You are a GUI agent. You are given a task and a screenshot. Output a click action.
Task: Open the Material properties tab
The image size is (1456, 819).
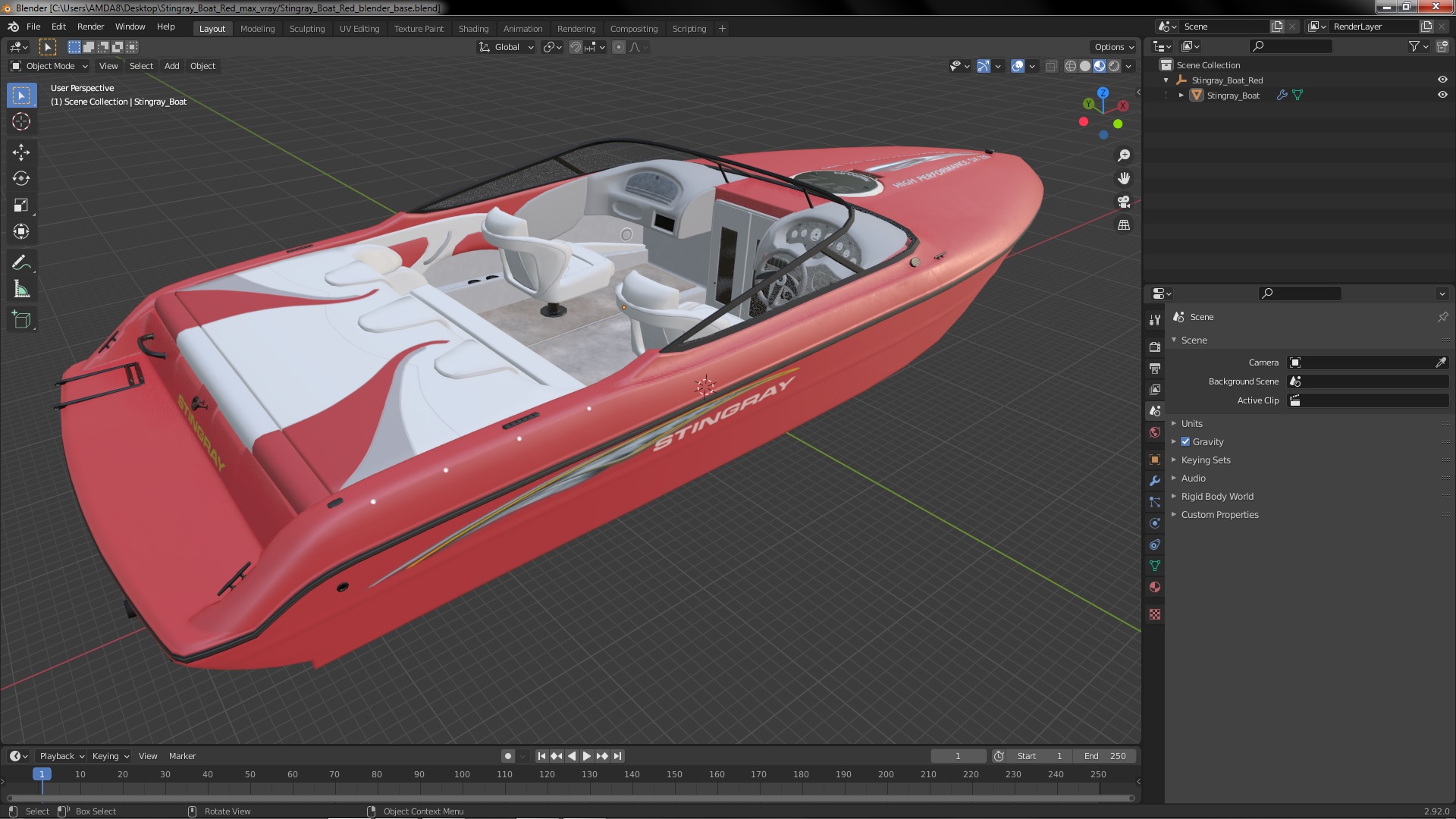tap(1155, 587)
